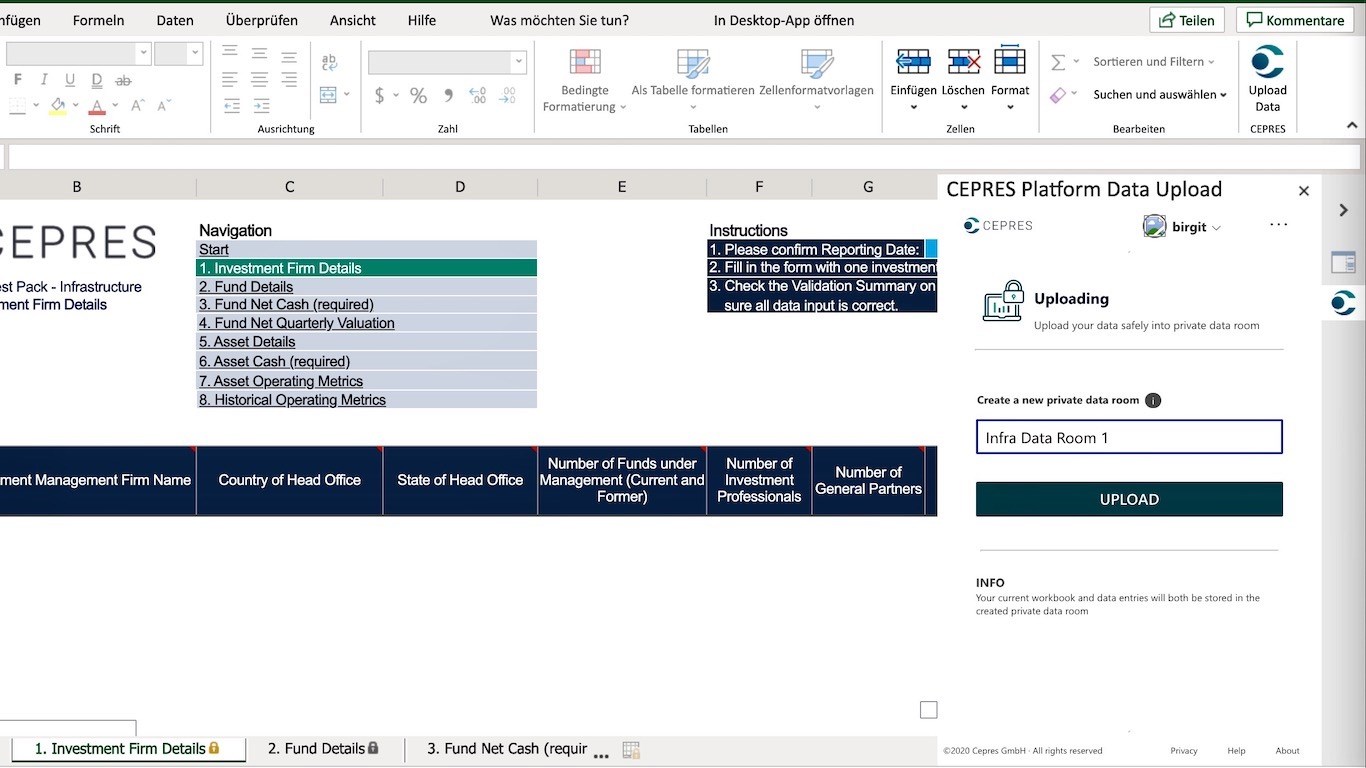Increase the font size
The height and width of the screenshot is (768, 1366).
click(138, 105)
